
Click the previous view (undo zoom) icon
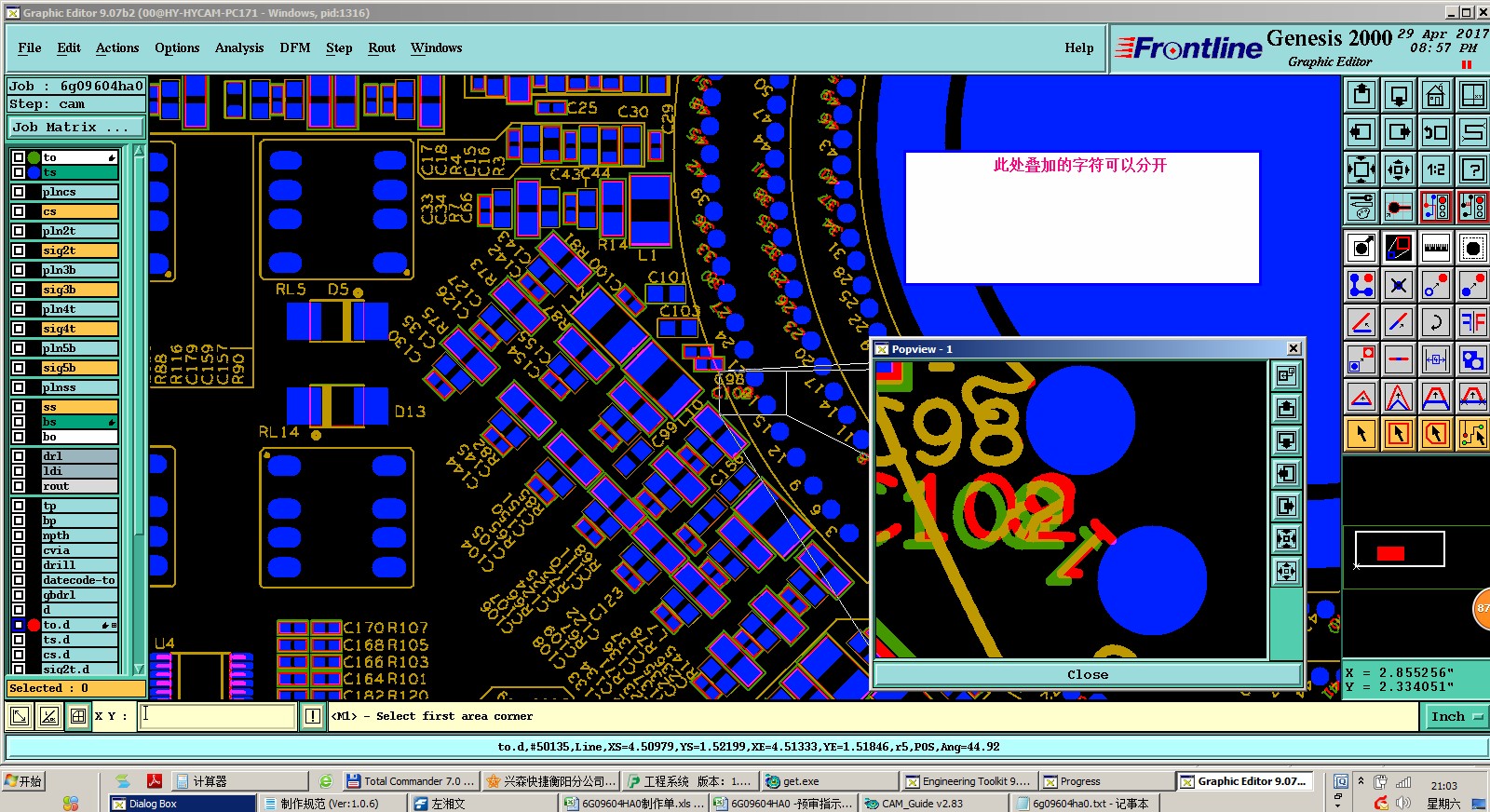(x=1436, y=132)
